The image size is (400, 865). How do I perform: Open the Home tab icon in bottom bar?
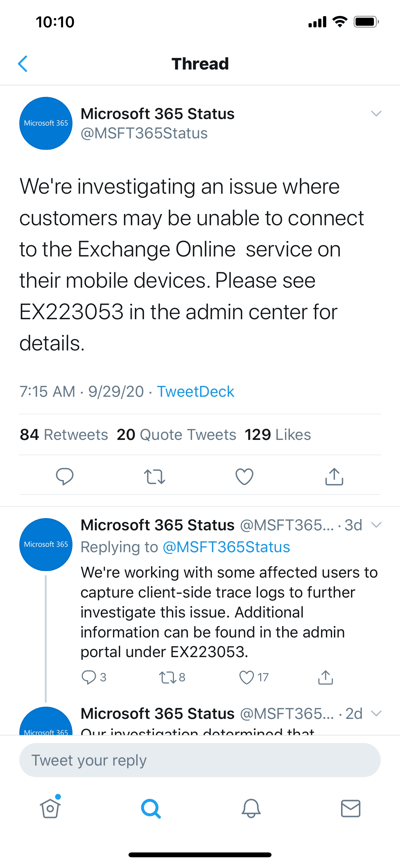coord(50,808)
